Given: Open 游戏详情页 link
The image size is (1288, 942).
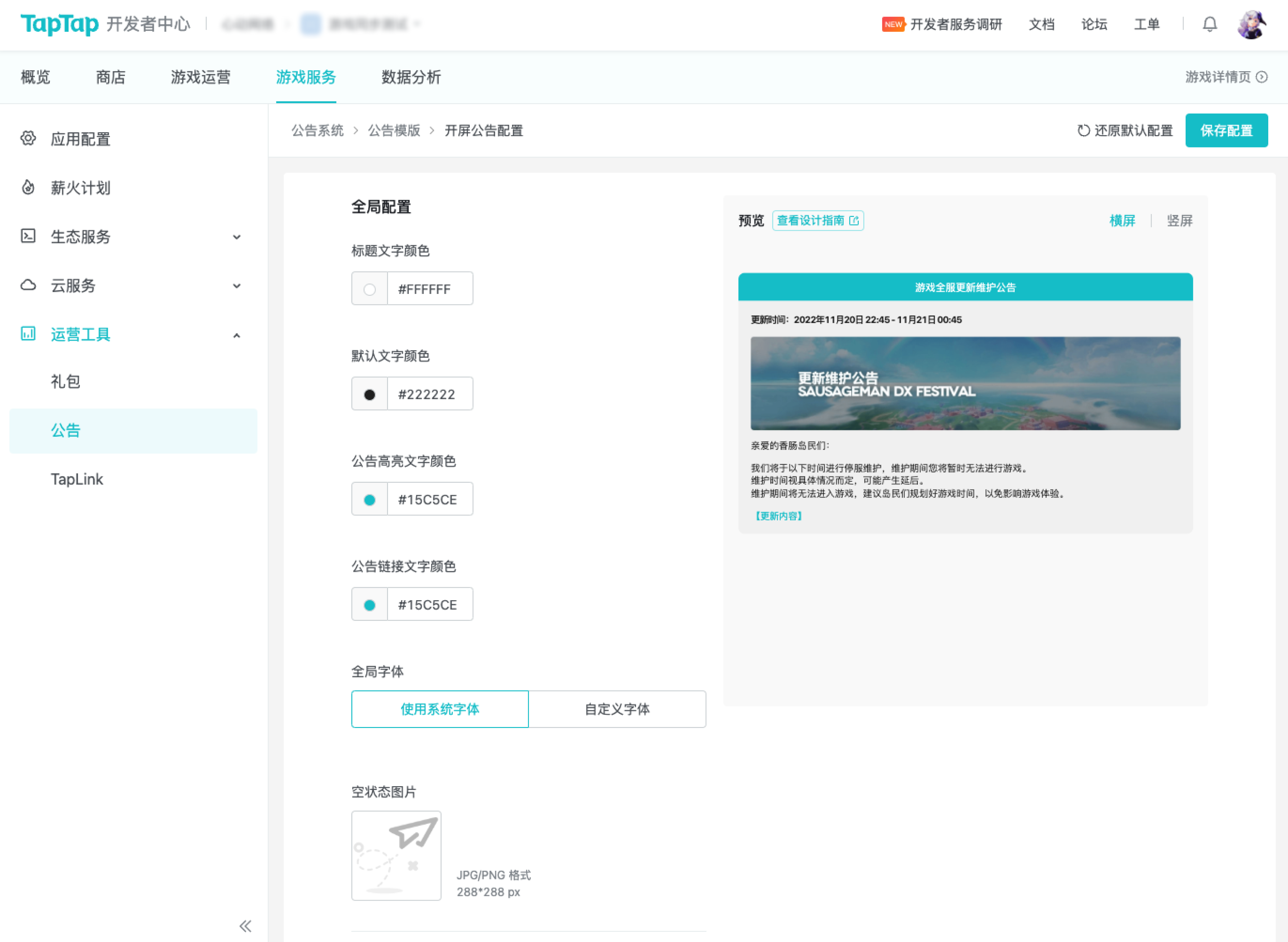Looking at the screenshot, I should 1226,77.
